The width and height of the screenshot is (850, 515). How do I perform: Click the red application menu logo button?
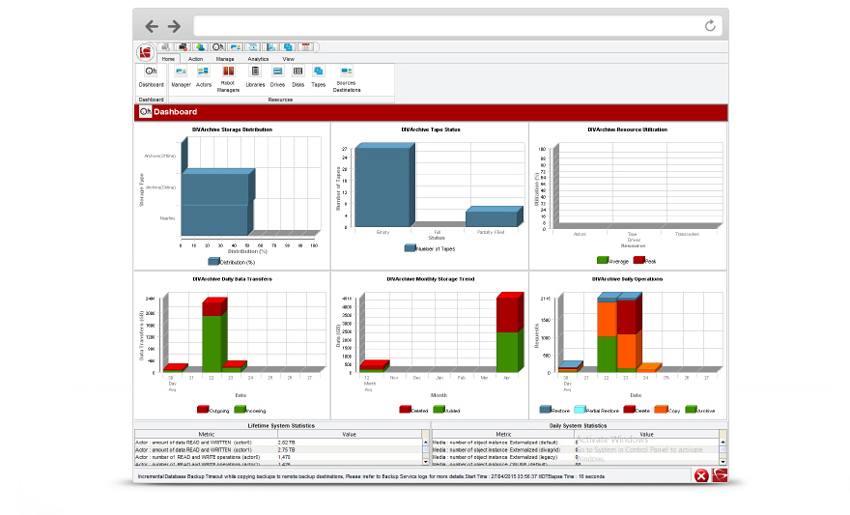[145, 53]
